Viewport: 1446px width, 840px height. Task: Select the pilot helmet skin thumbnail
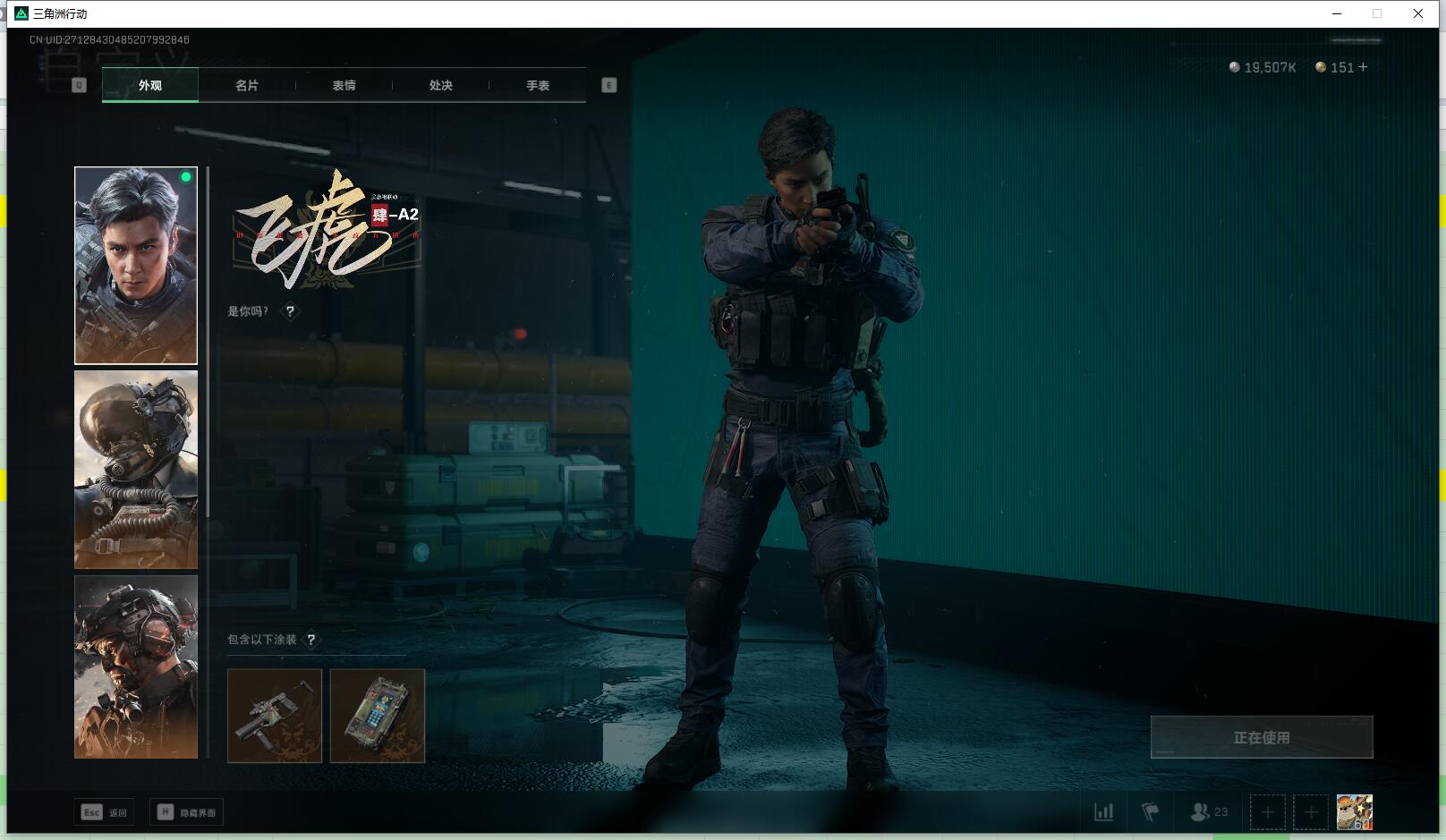[x=136, y=470]
